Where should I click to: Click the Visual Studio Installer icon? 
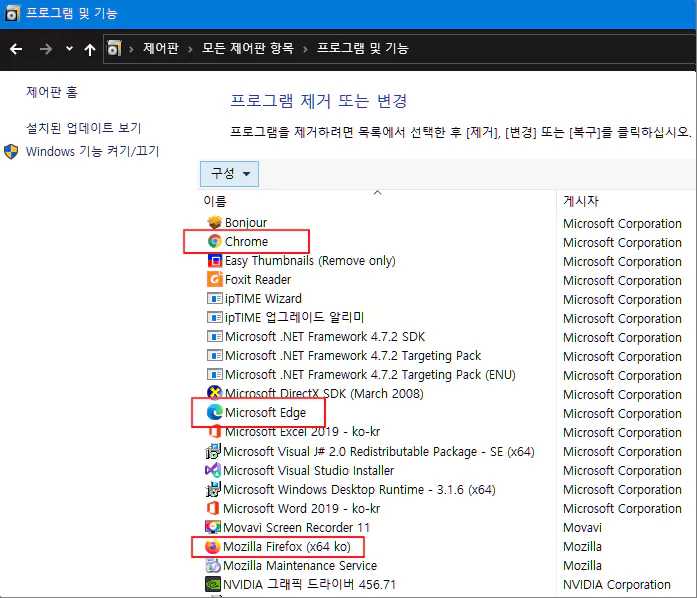pos(213,470)
